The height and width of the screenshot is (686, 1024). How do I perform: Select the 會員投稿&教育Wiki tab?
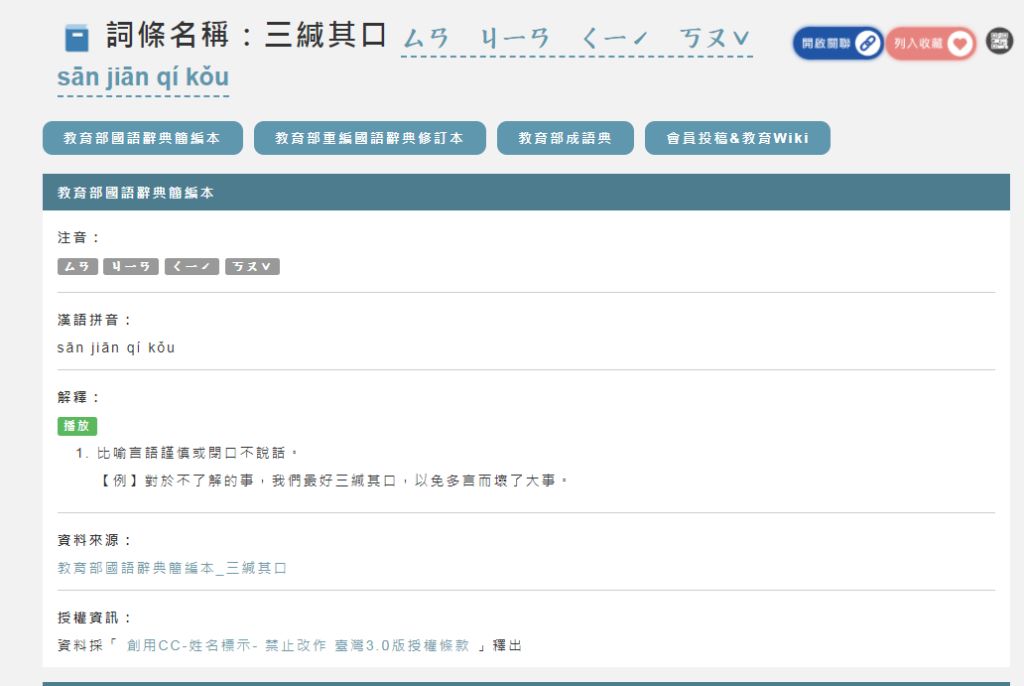737,139
